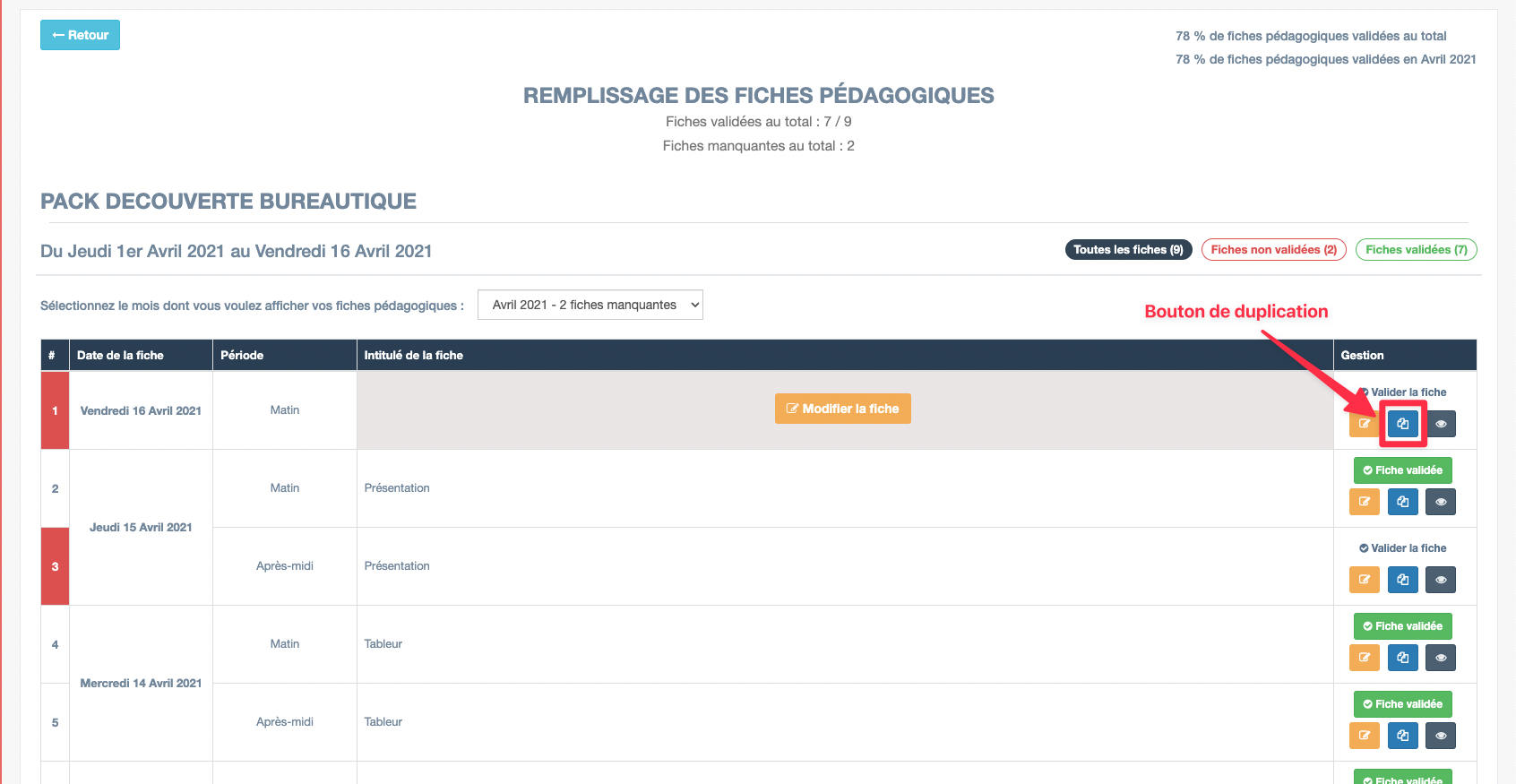Click the edit icon for Présentation Matin row
This screenshot has width=1516, height=784.
click(1364, 502)
